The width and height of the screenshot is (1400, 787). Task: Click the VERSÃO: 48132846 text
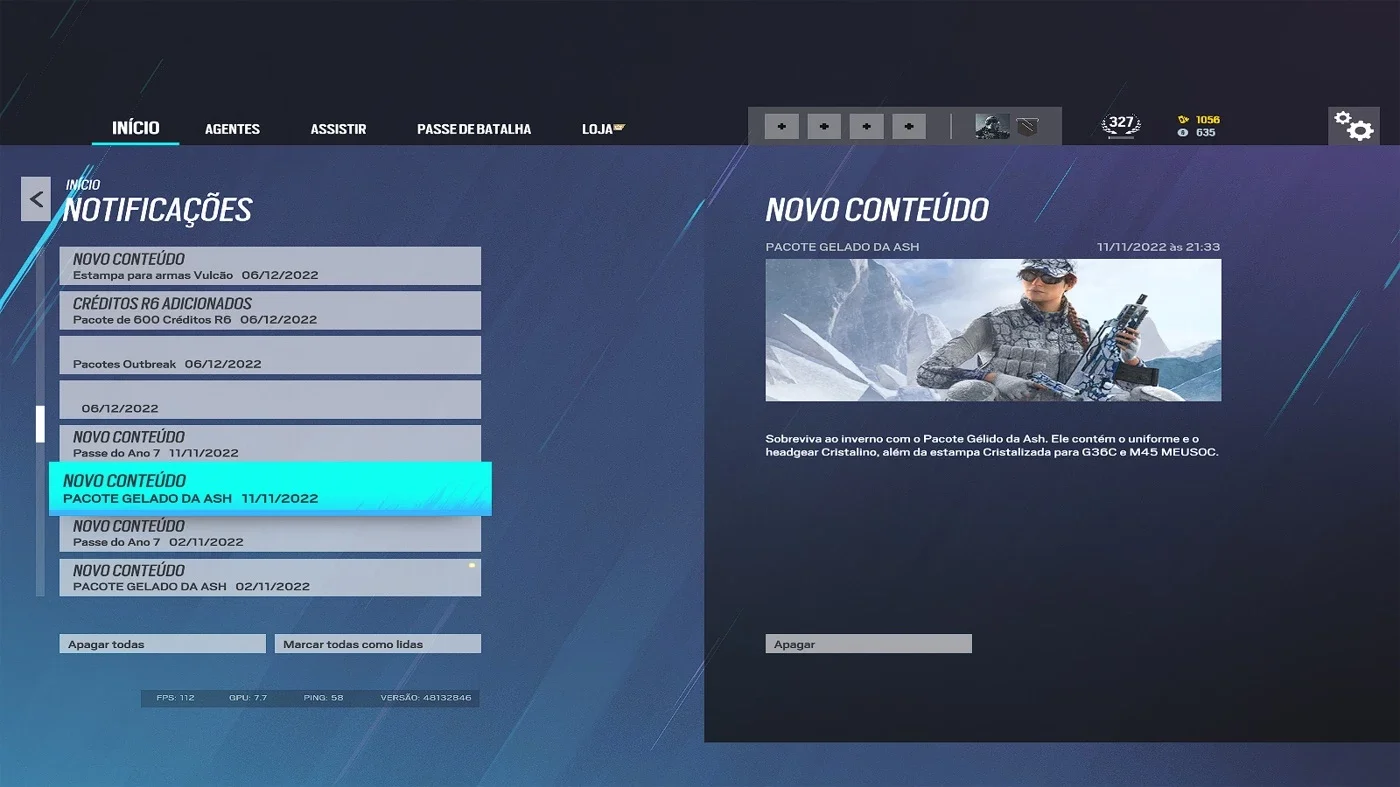pos(426,697)
